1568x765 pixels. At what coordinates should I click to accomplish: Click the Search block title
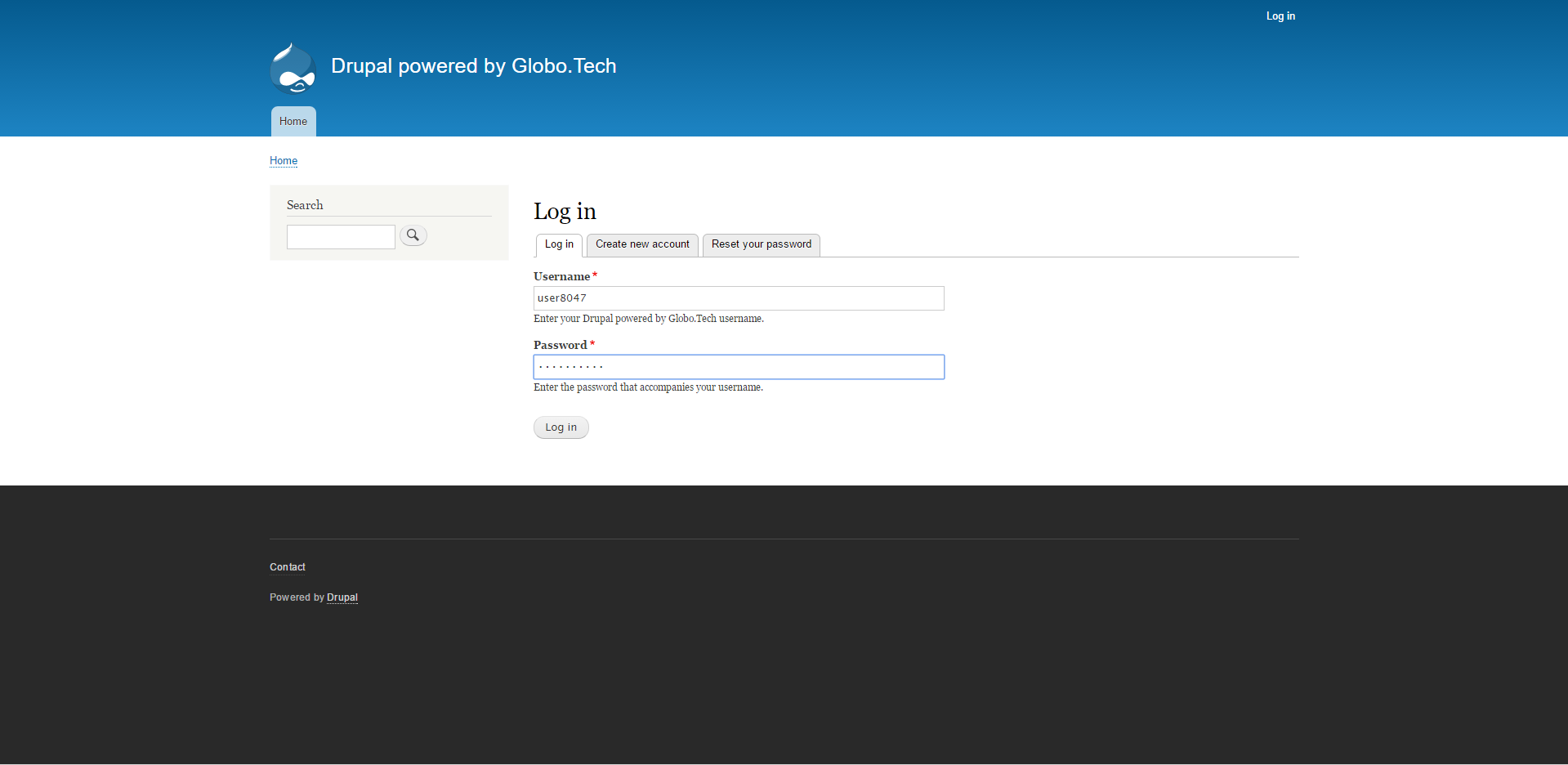tap(305, 205)
